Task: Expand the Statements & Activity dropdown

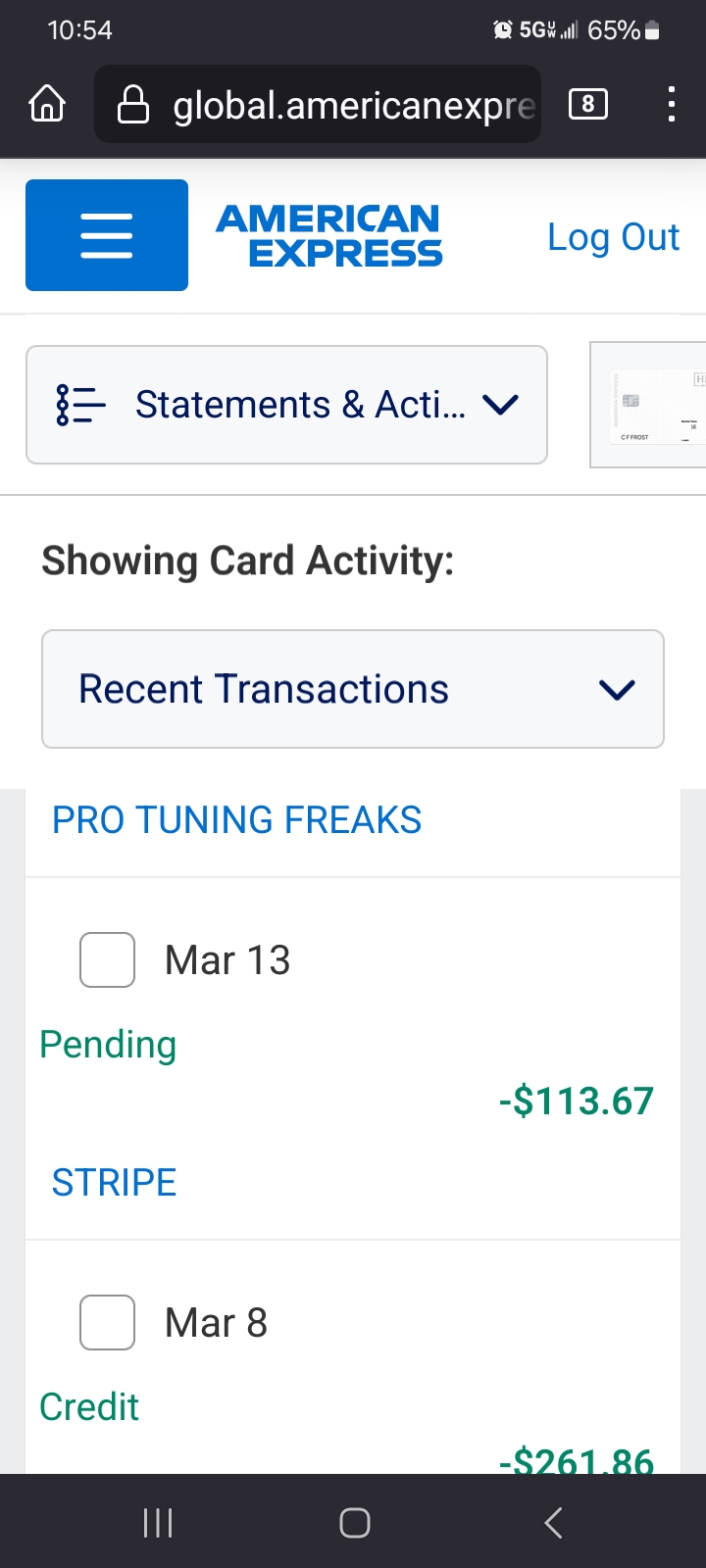Action: (286, 405)
